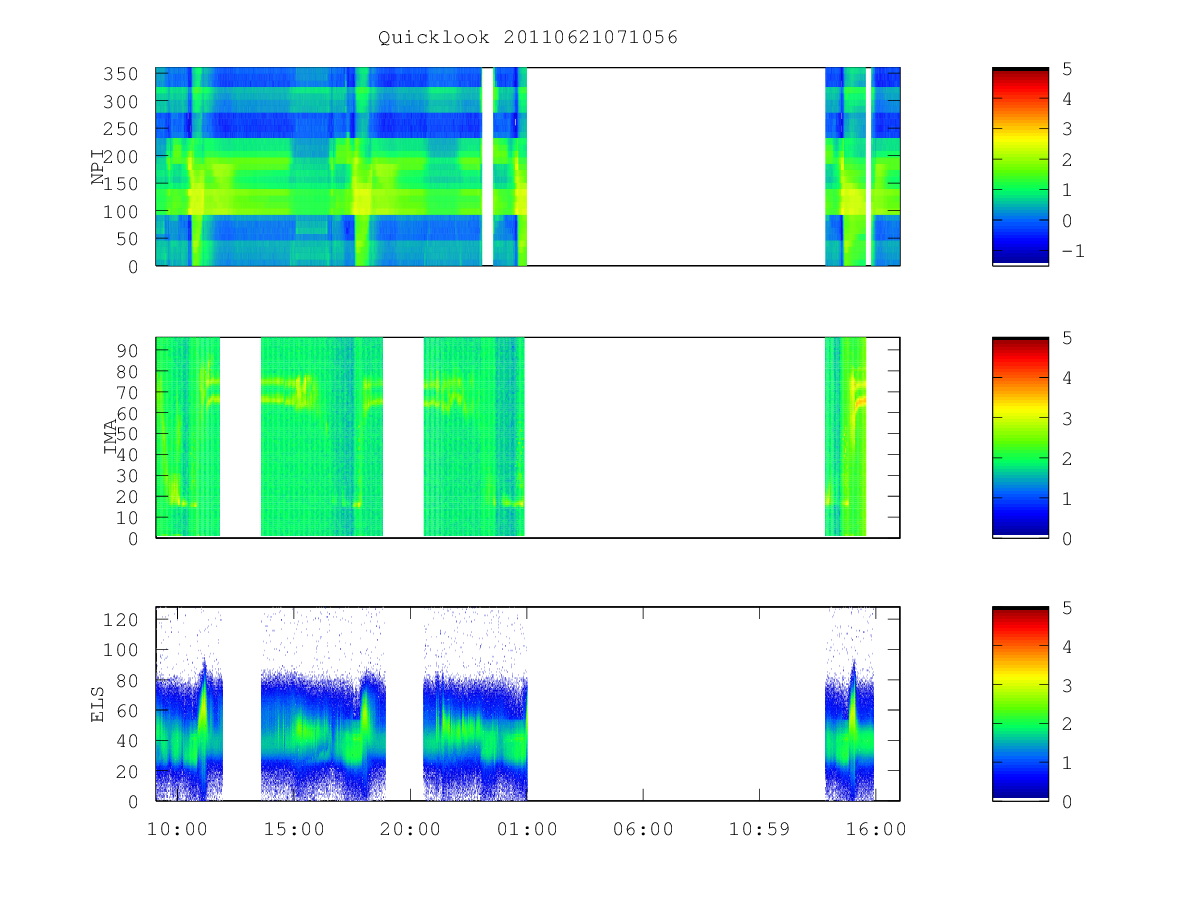Pick the ELS panel color scale bar
Viewport: 1200px width, 900px height.
[1020, 704]
